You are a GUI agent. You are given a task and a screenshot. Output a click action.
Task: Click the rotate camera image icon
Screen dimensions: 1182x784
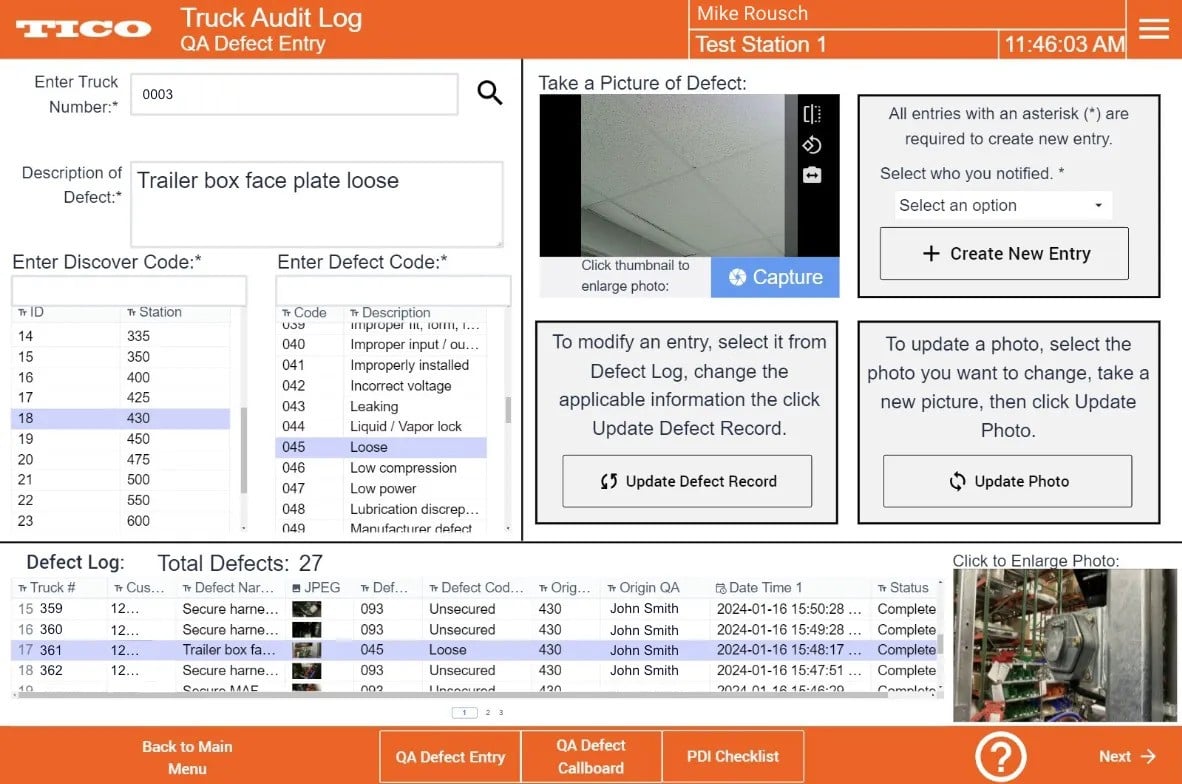[x=812, y=145]
